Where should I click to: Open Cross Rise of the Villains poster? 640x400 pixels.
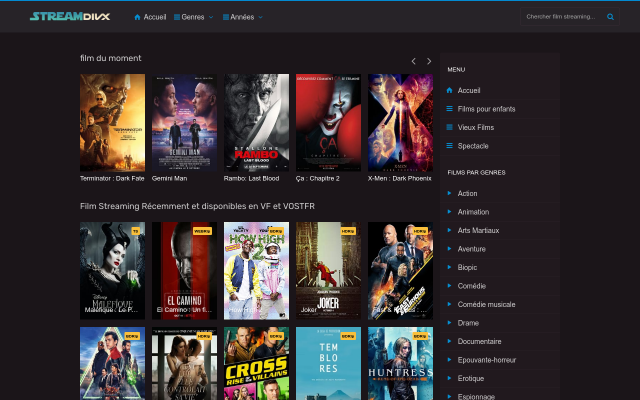point(256,363)
